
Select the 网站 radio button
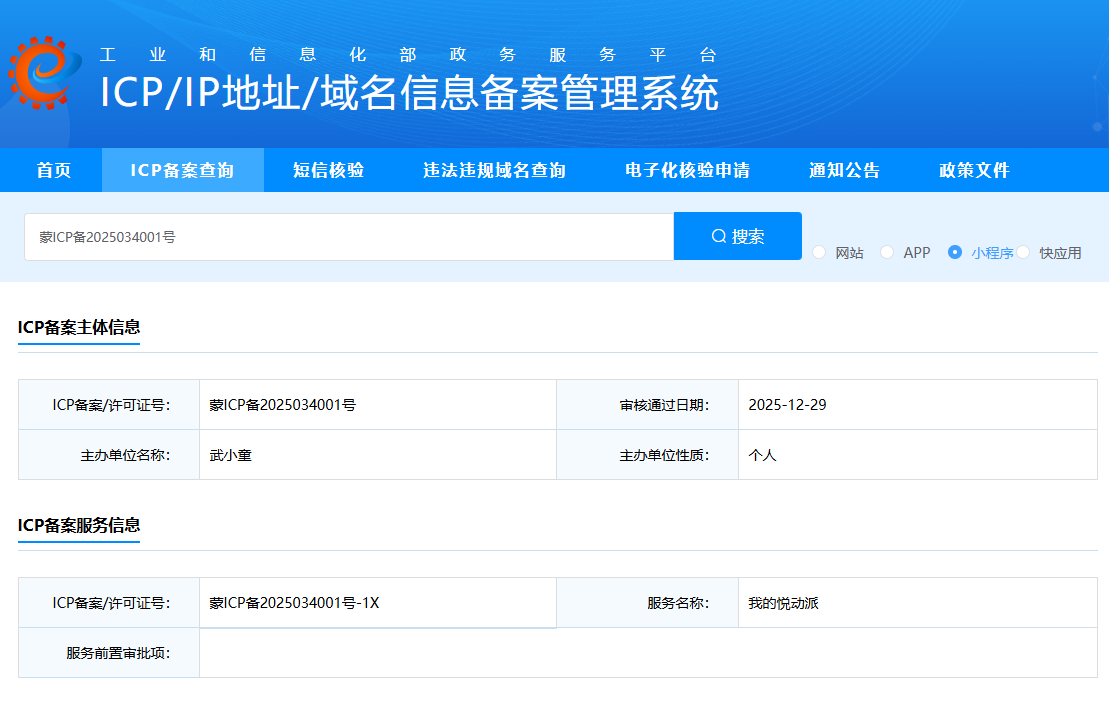coord(819,252)
